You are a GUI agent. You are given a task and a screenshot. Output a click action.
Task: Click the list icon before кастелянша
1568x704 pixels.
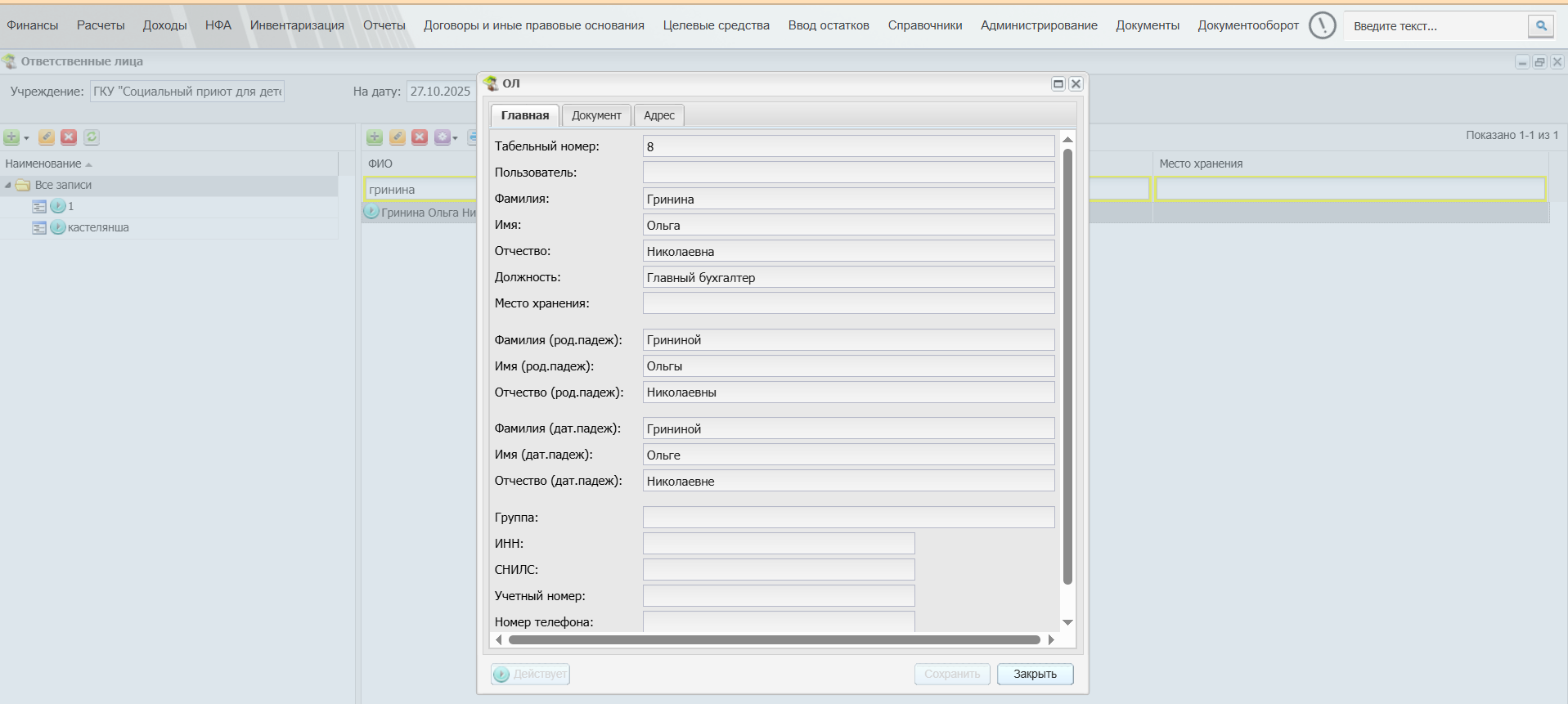(x=39, y=227)
